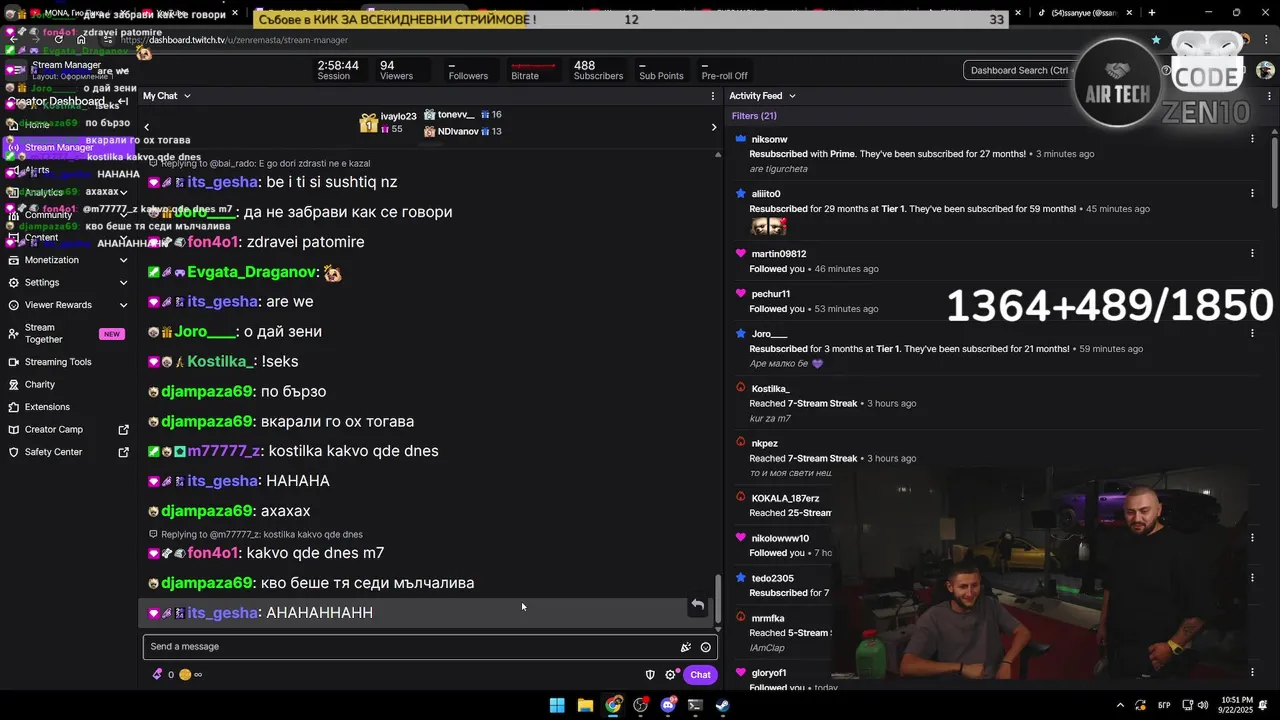Click the profile avatar in dashboard header
Image resolution: width=1280 pixels, height=720 pixels.
(1265, 70)
